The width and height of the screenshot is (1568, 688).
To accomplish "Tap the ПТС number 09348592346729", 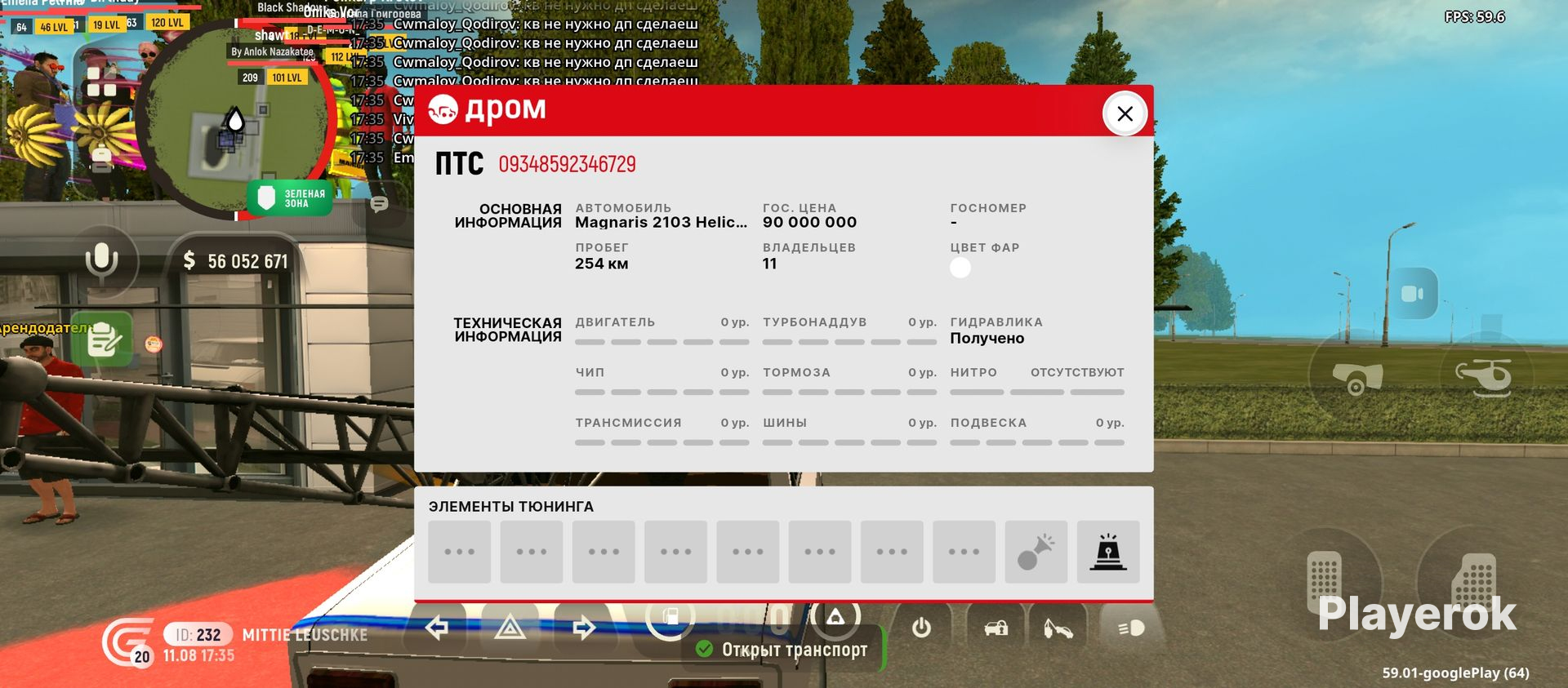I will point(567,164).
